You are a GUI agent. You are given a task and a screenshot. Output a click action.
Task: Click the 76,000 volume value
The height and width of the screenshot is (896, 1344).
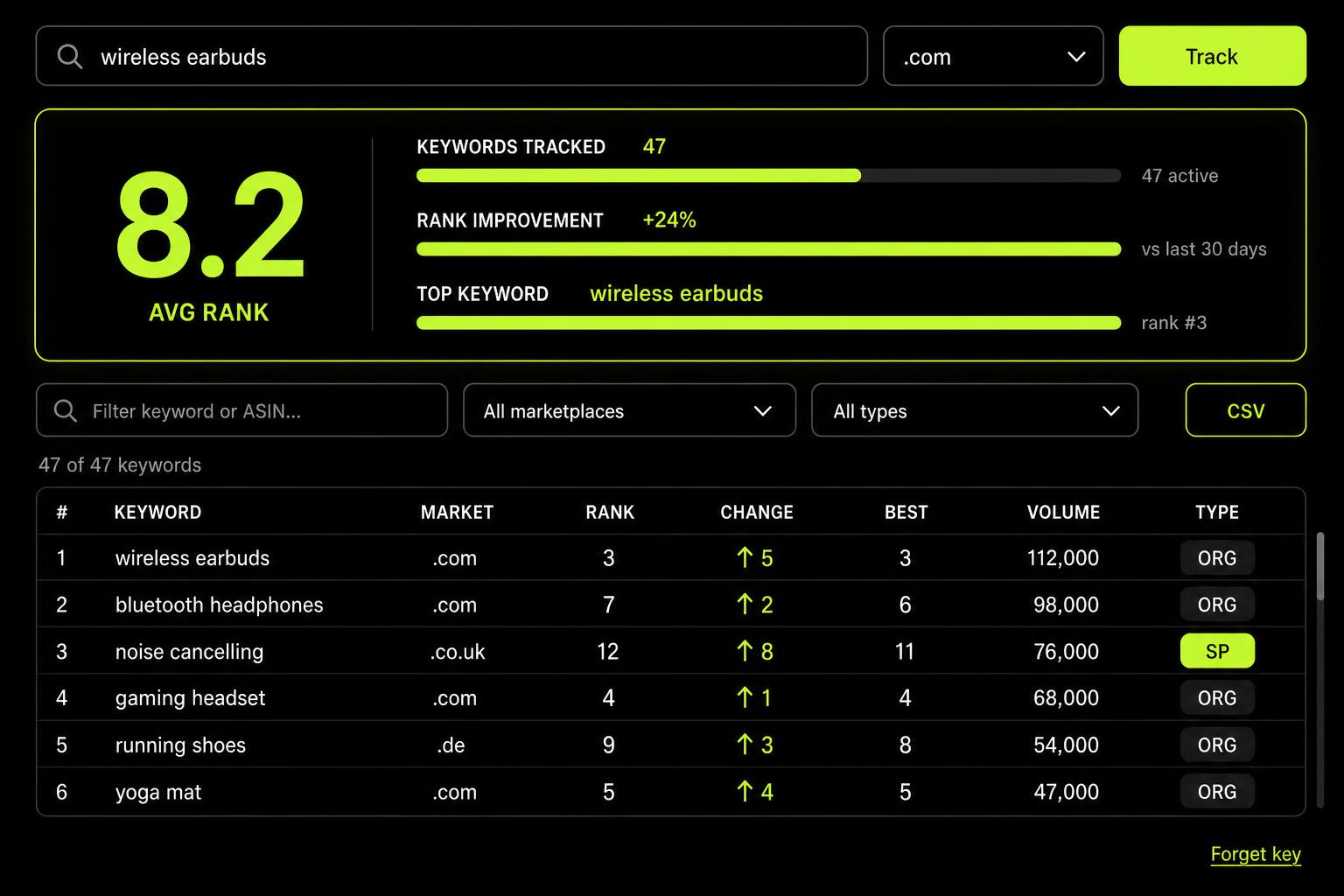point(1066,651)
